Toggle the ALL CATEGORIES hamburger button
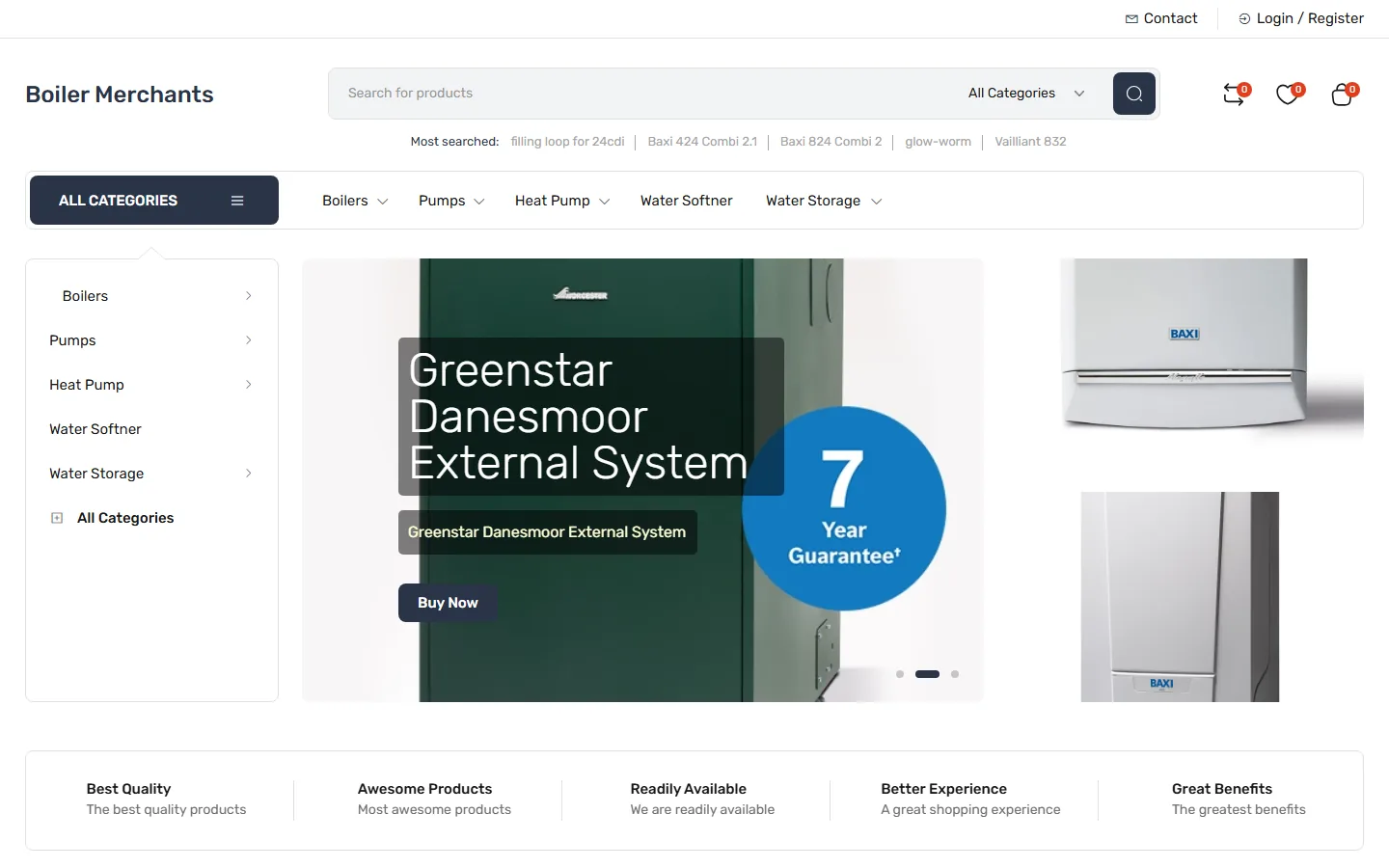 (x=154, y=201)
